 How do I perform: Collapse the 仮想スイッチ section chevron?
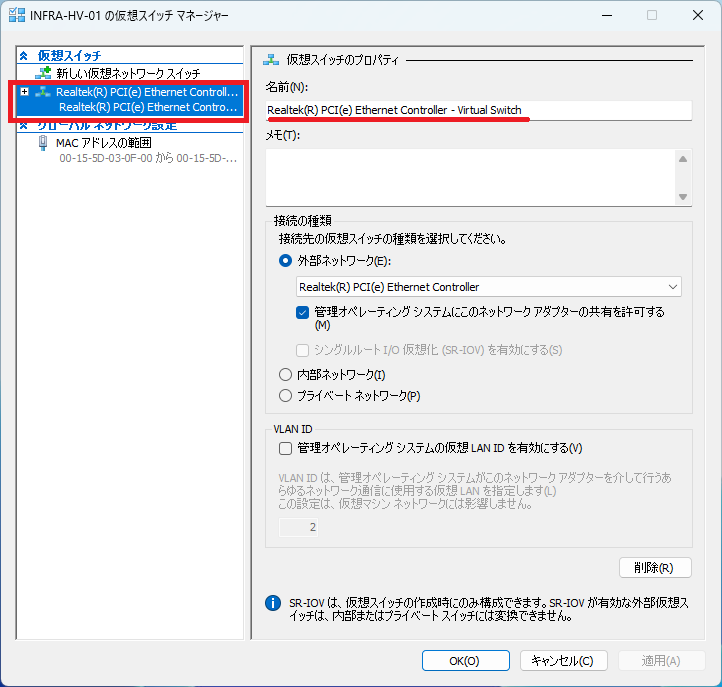coord(24,56)
